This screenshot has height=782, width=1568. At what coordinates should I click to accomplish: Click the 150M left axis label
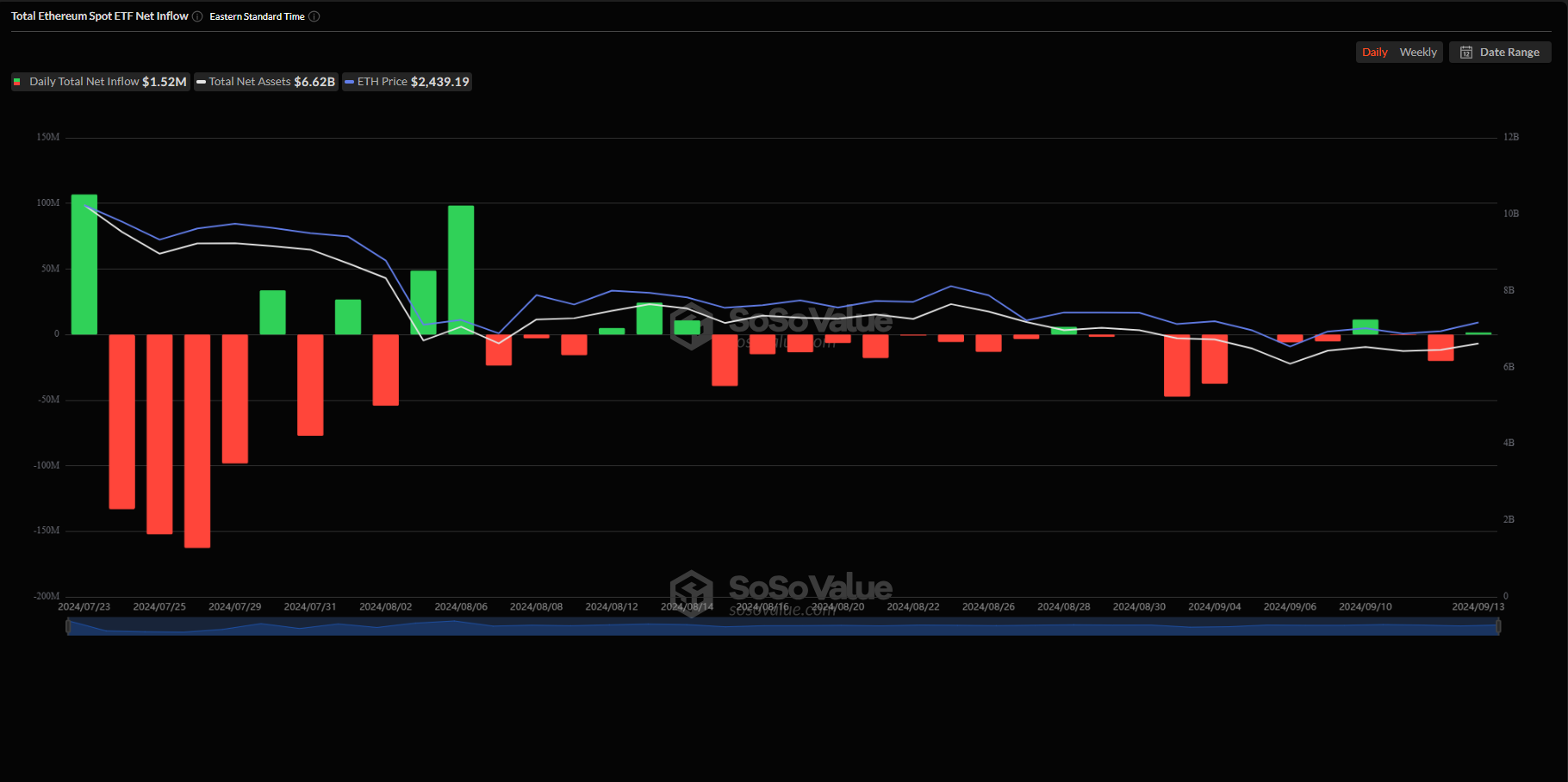48,137
